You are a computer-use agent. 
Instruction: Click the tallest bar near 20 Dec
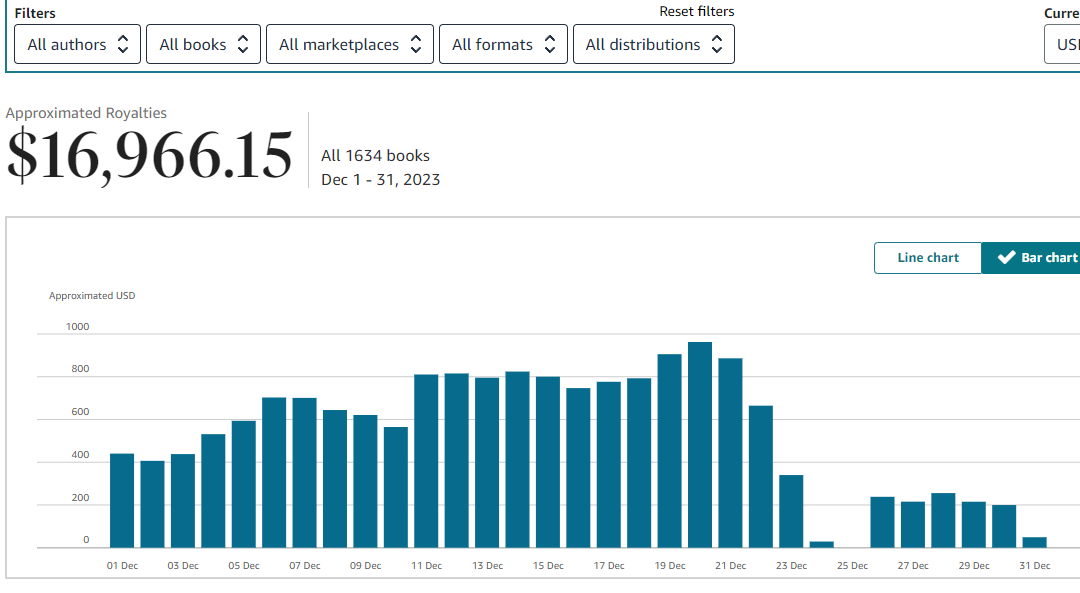coord(700,440)
